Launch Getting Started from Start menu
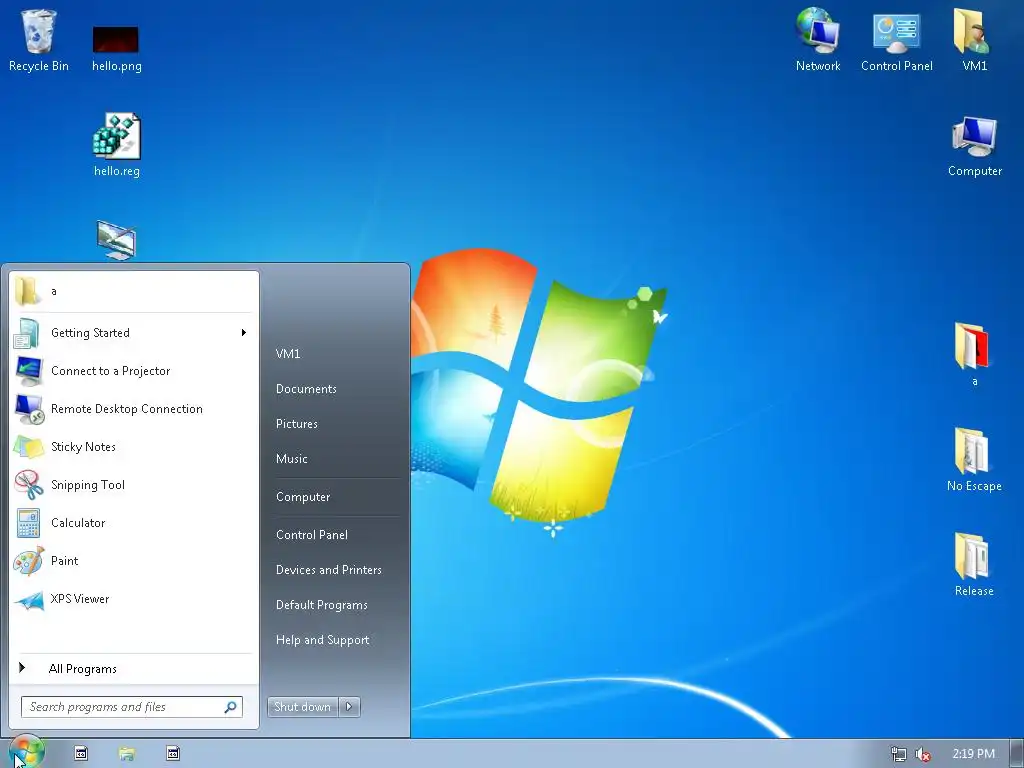 tap(133, 333)
